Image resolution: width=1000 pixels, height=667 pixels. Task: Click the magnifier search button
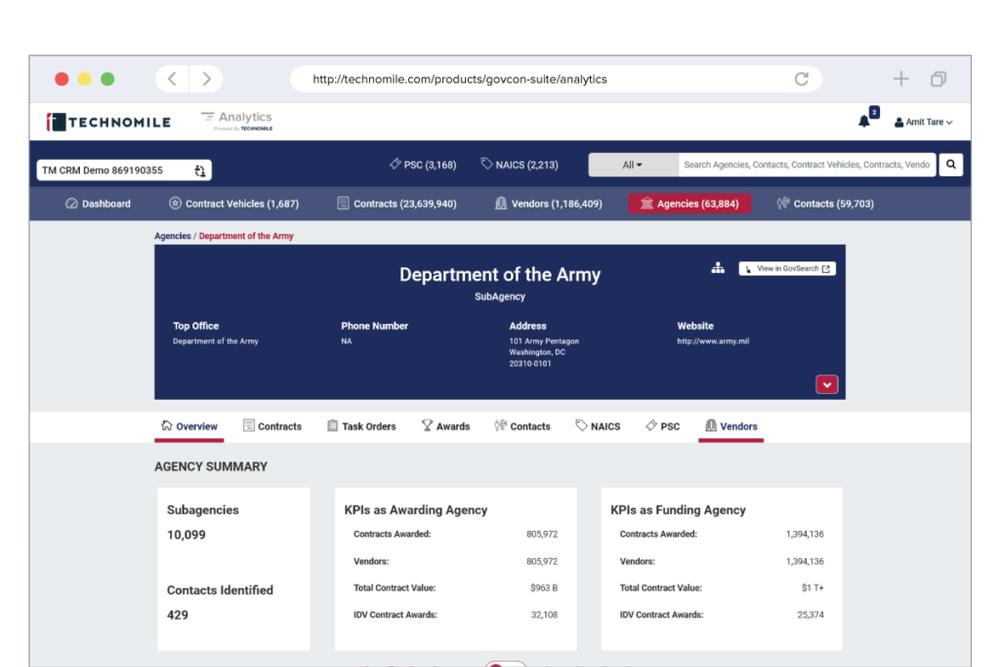[950, 165]
